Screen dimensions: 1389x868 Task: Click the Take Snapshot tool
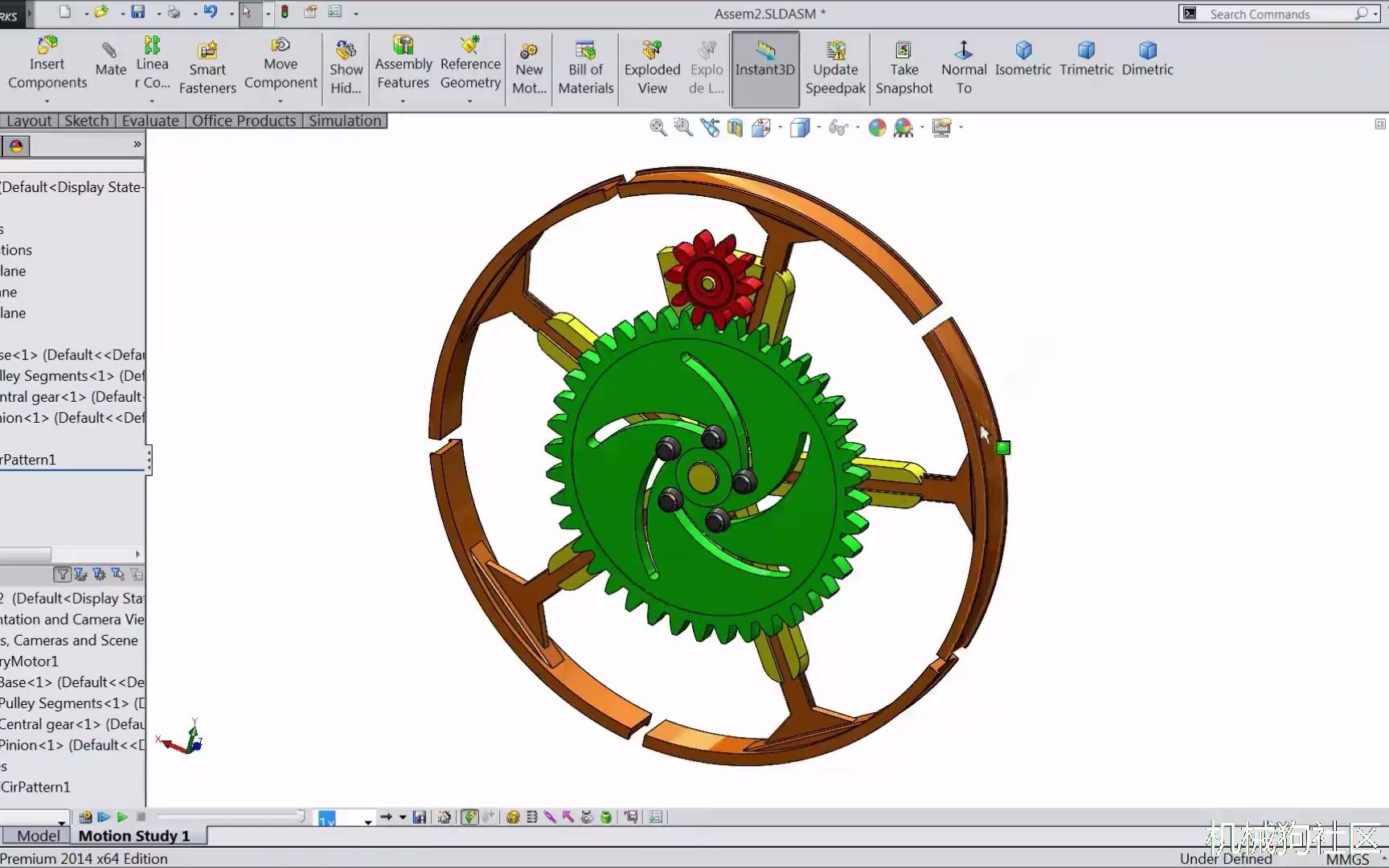coord(903,64)
